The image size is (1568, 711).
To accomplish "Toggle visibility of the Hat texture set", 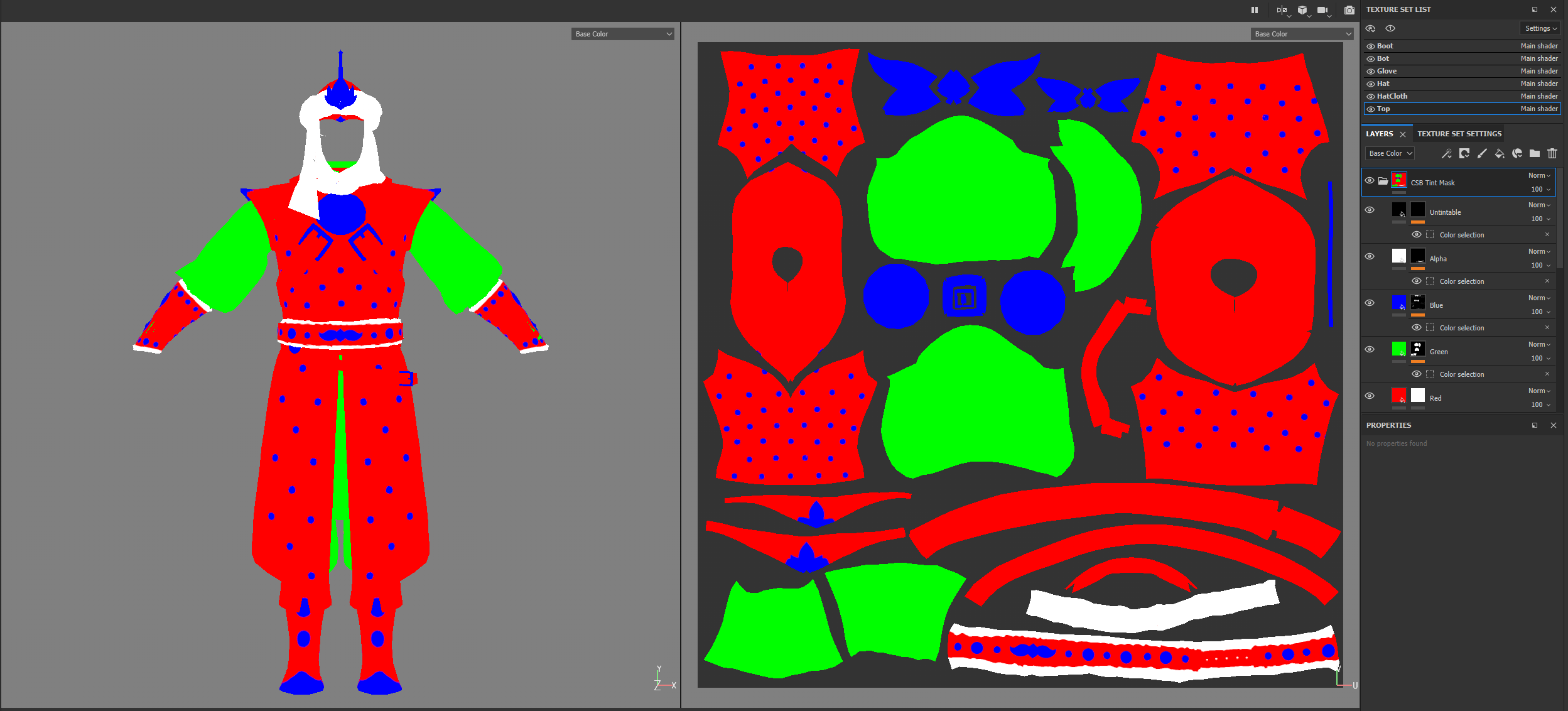I will 1371,84.
